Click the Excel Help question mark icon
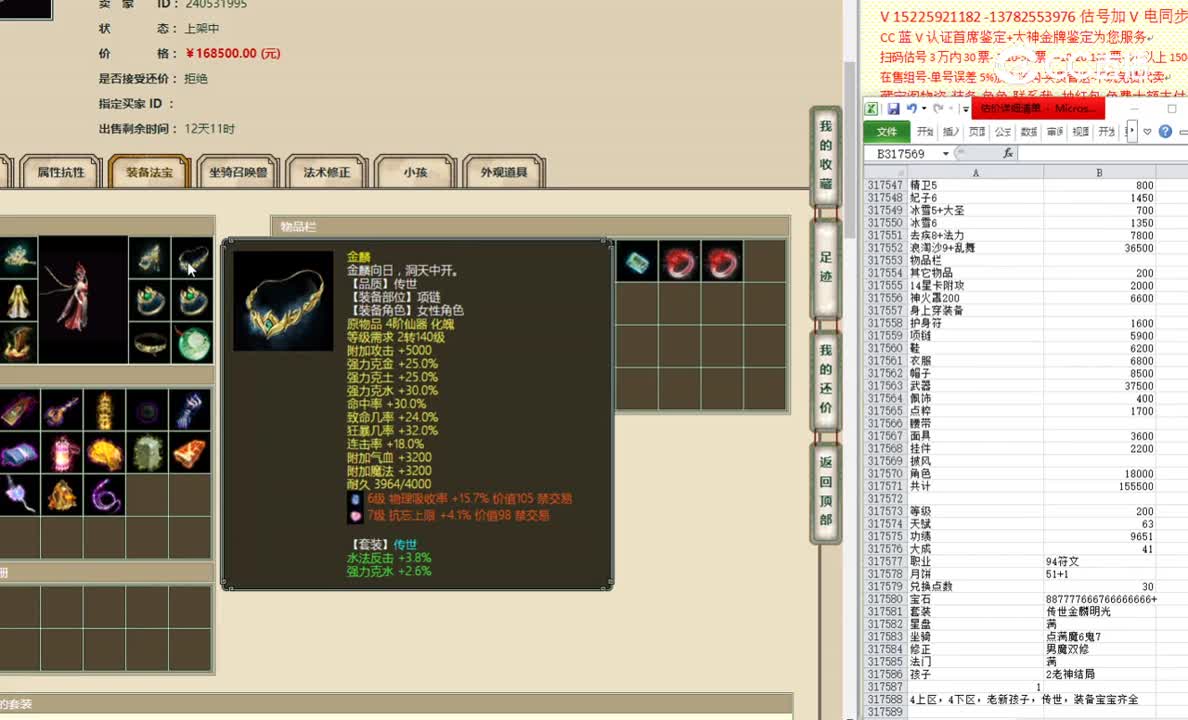Image resolution: width=1188 pixels, height=720 pixels. click(x=1164, y=131)
